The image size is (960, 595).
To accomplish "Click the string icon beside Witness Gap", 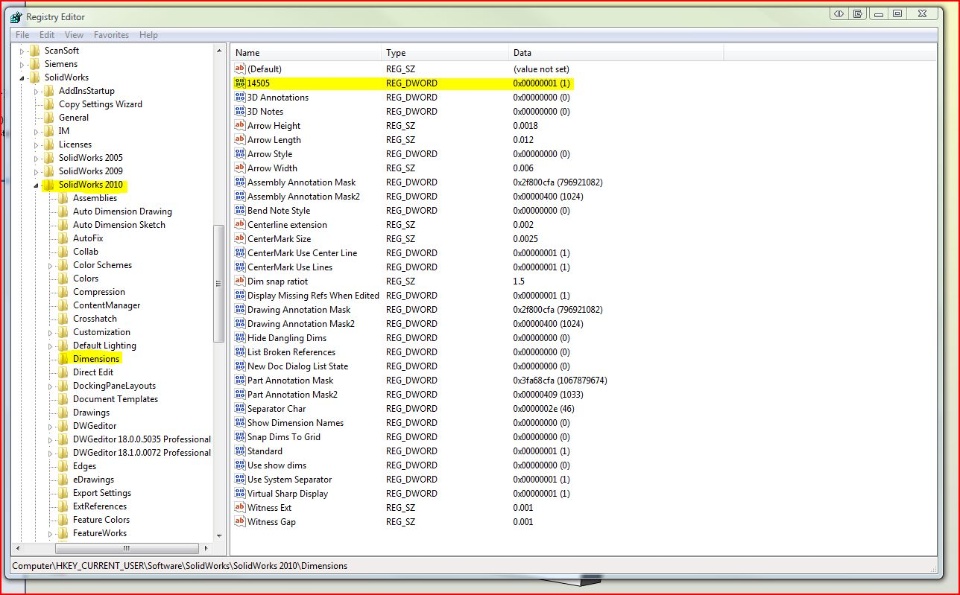I will (x=240, y=522).
